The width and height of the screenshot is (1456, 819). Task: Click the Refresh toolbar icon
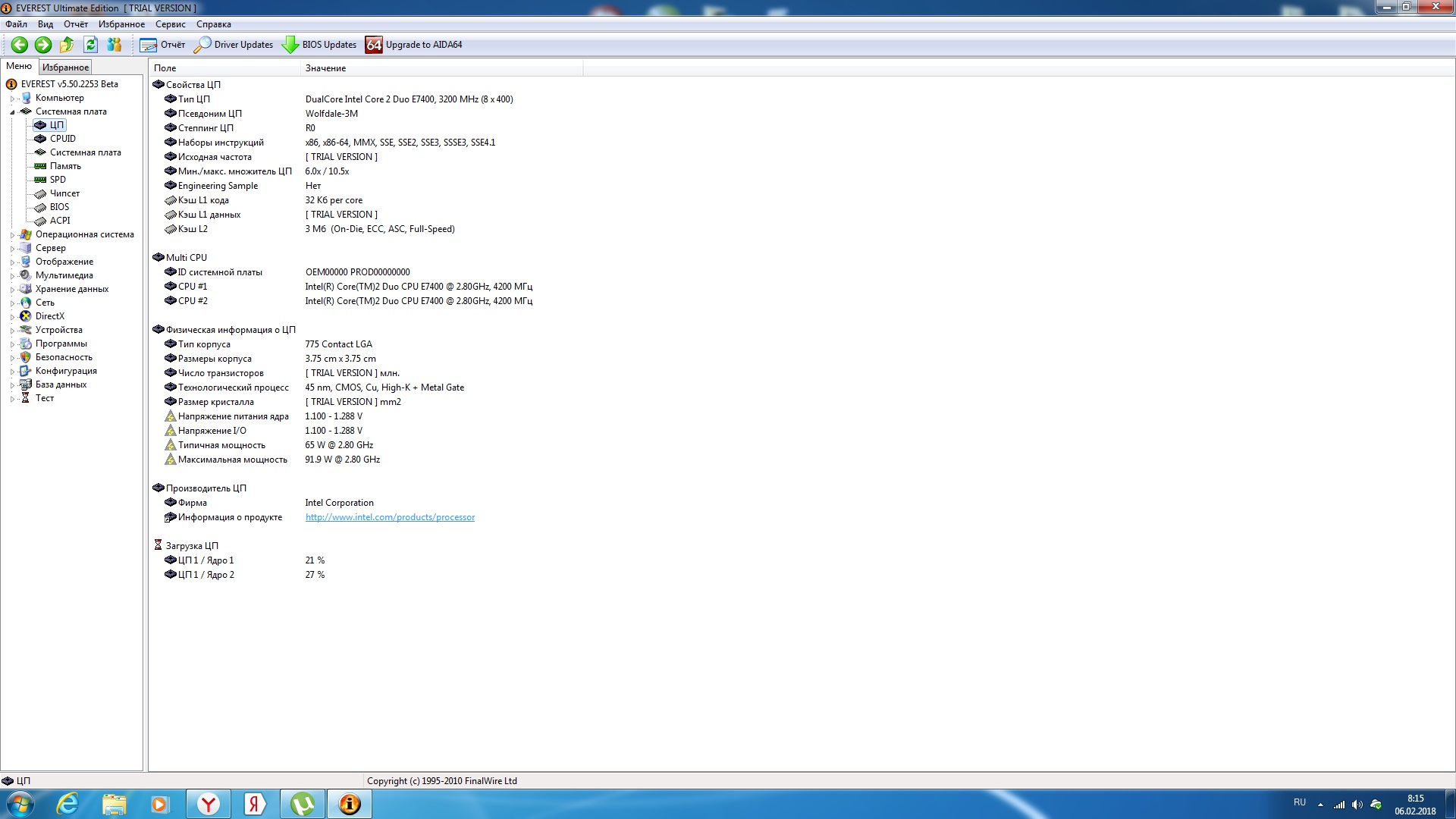90,45
